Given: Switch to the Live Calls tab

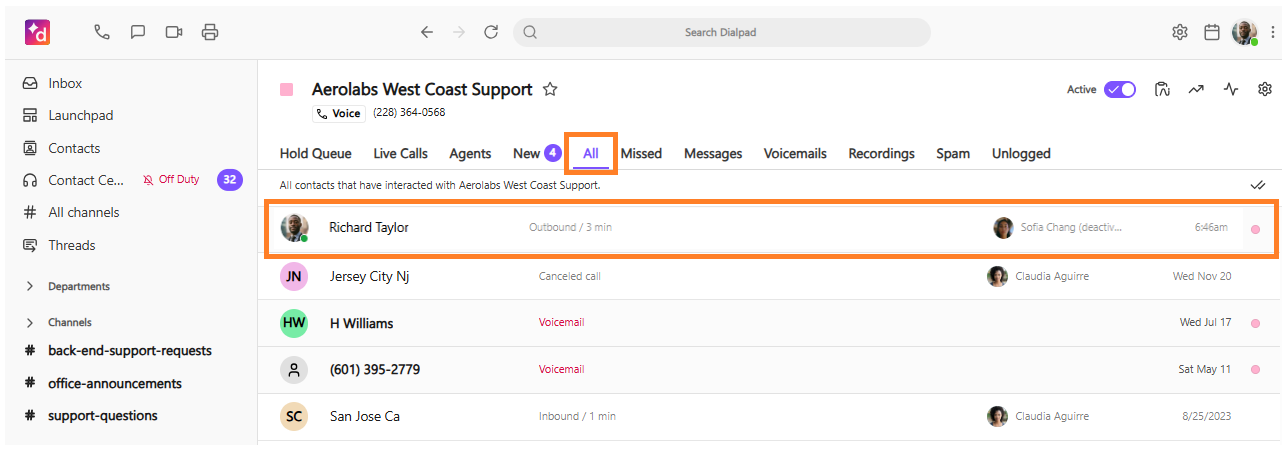Looking at the screenshot, I should (400, 153).
